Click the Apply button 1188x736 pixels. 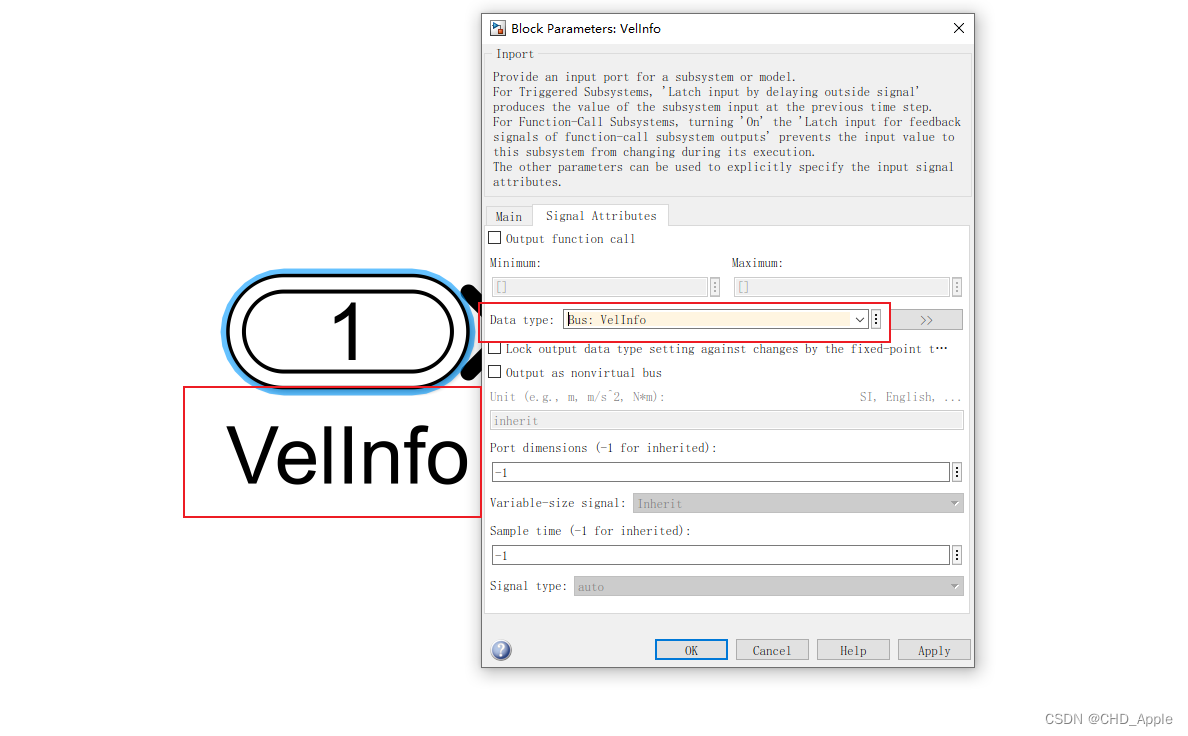(934, 650)
